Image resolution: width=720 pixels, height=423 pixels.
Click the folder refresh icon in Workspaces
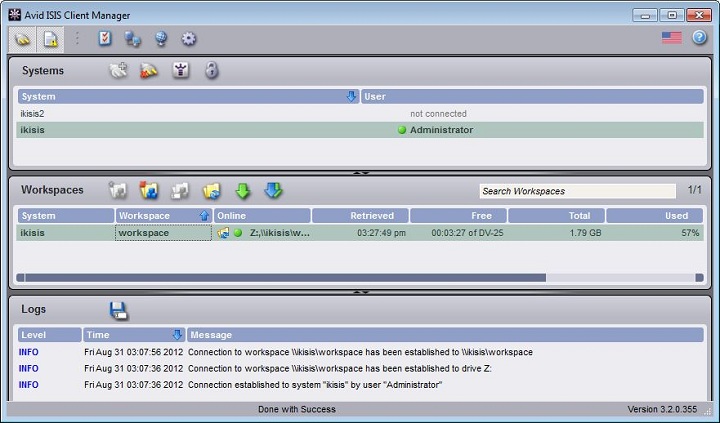coord(211,191)
